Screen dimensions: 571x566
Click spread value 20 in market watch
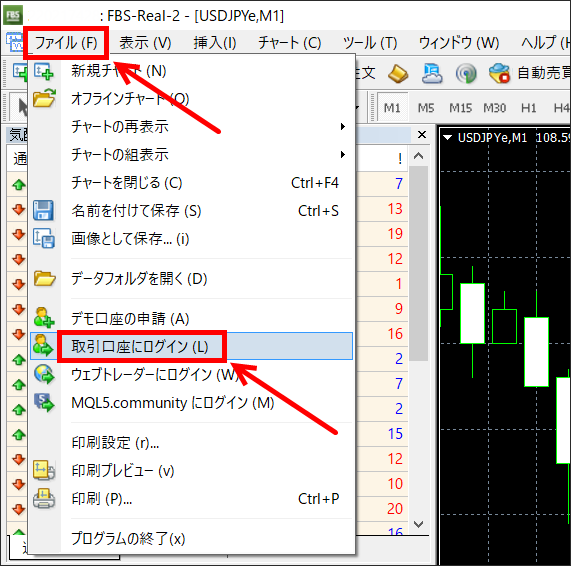tap(395, 509)
